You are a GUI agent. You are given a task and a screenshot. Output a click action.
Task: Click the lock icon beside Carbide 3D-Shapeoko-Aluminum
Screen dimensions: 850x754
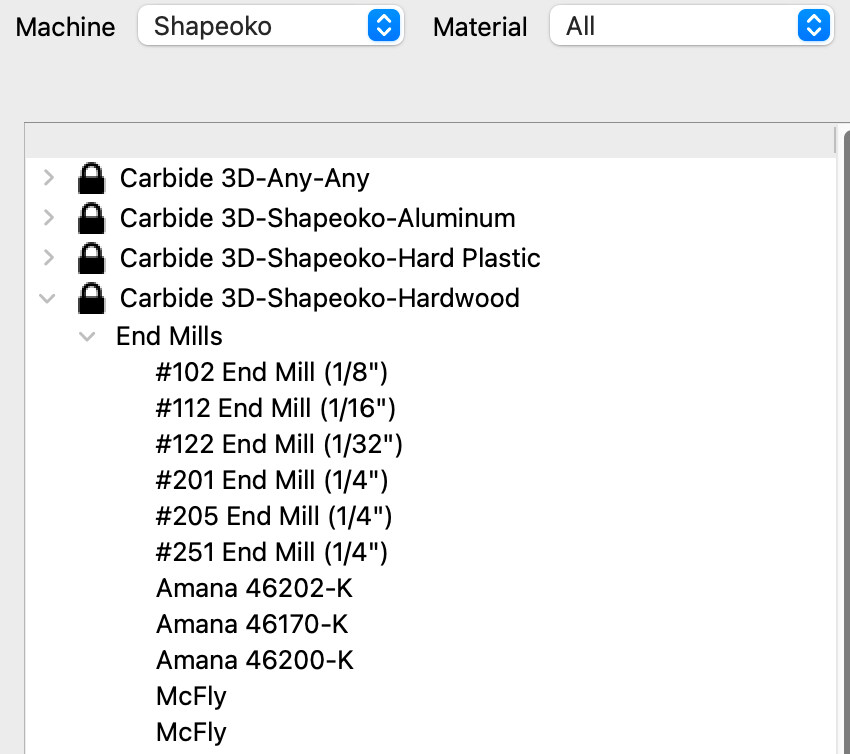[x=91, y=218]
